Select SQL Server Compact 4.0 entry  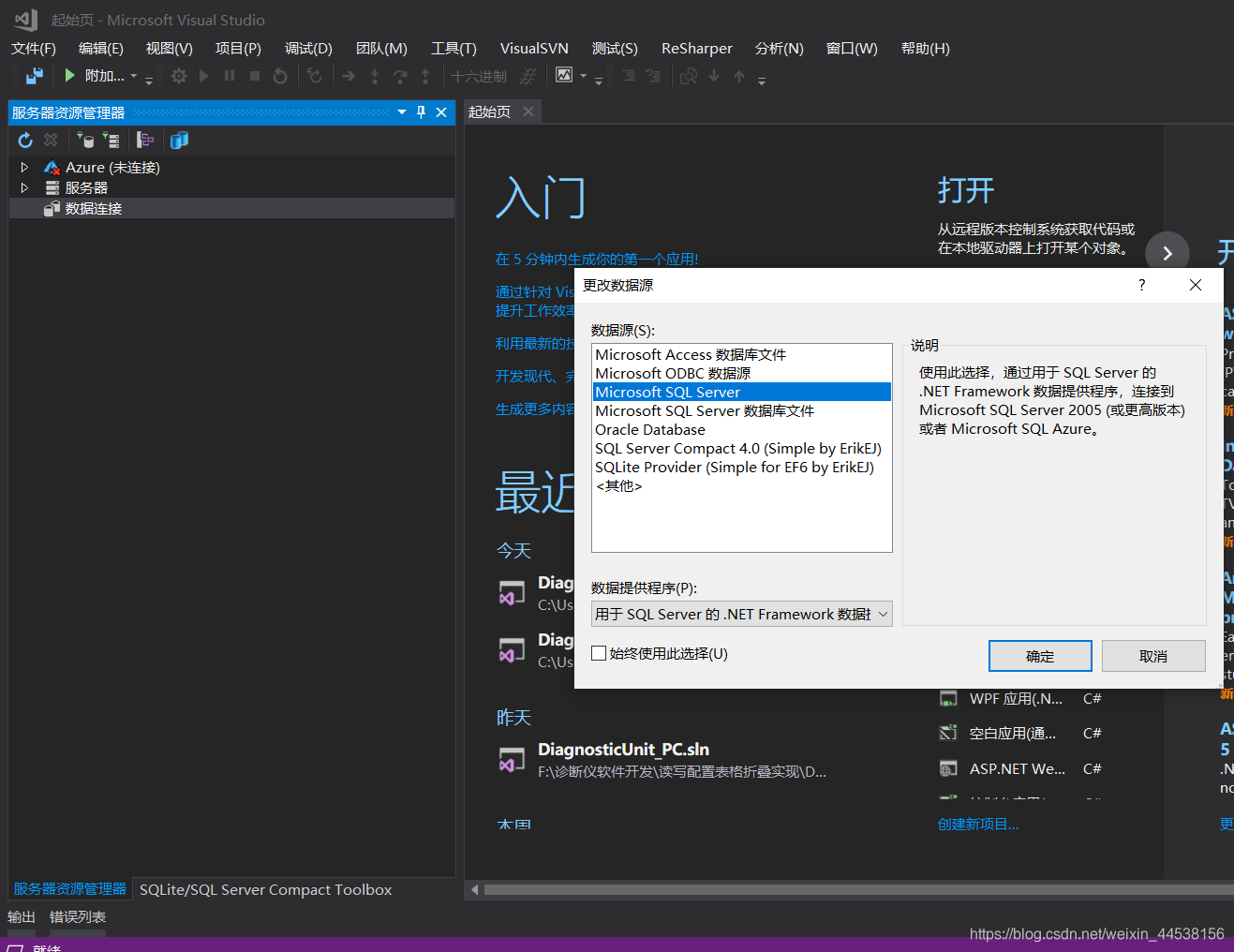(x=742, y=448)
